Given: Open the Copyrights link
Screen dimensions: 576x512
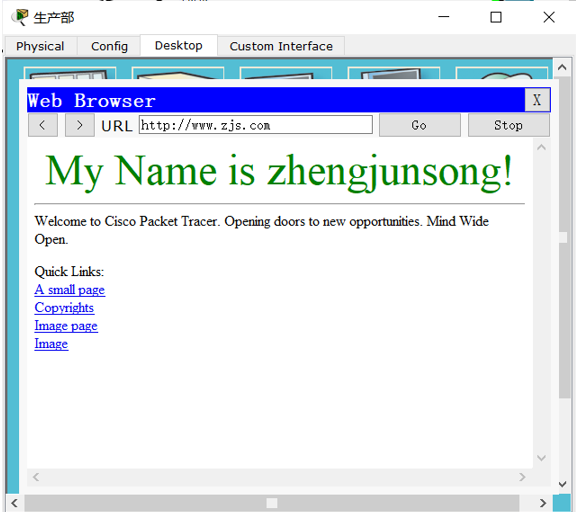Looking at the screenshot, I should (64, 308).
